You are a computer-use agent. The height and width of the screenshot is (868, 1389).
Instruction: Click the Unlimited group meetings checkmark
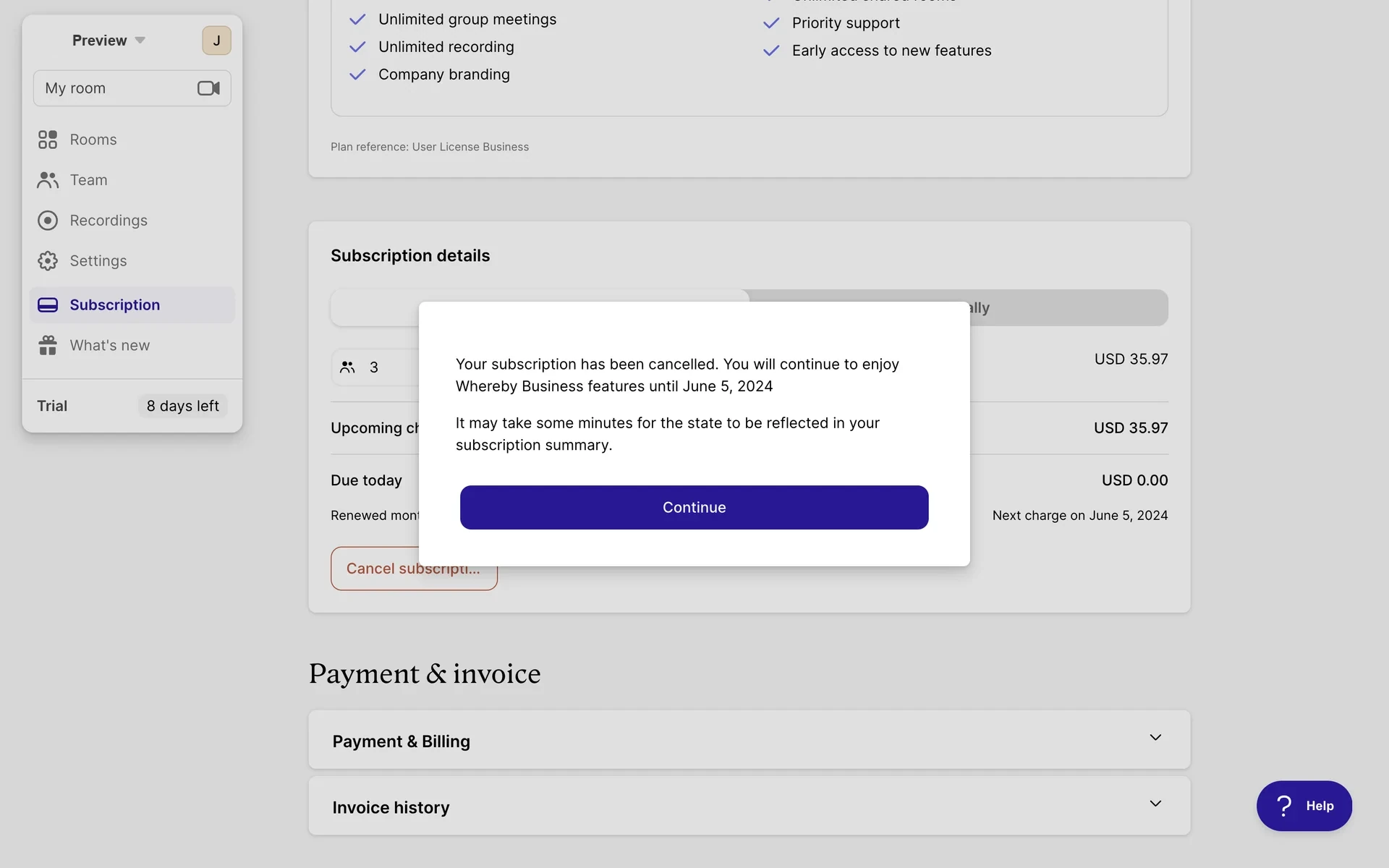tap(357, 20)
